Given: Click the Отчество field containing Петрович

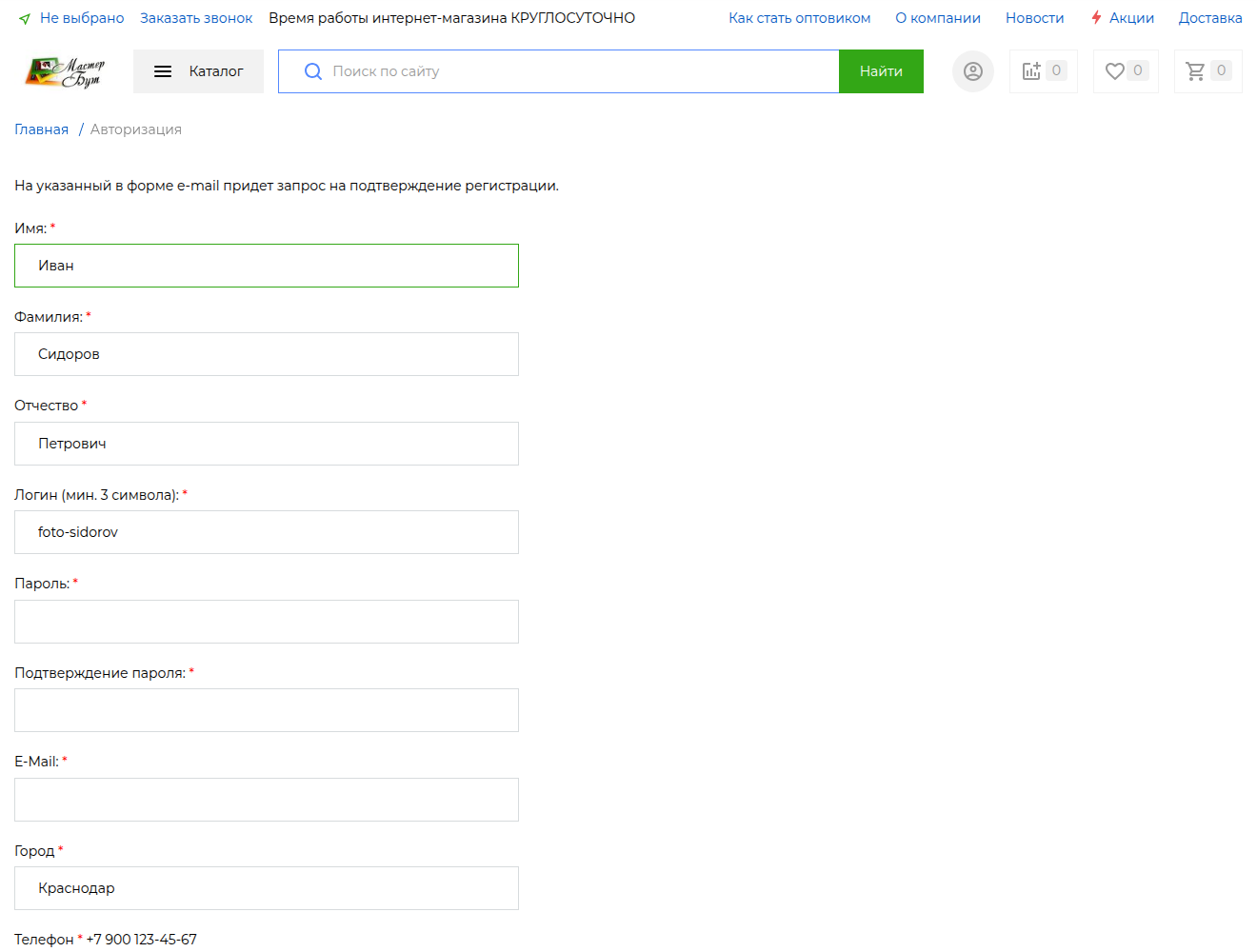Looking at the screenshot, I should pyautogui.click(x=267, y=444).
